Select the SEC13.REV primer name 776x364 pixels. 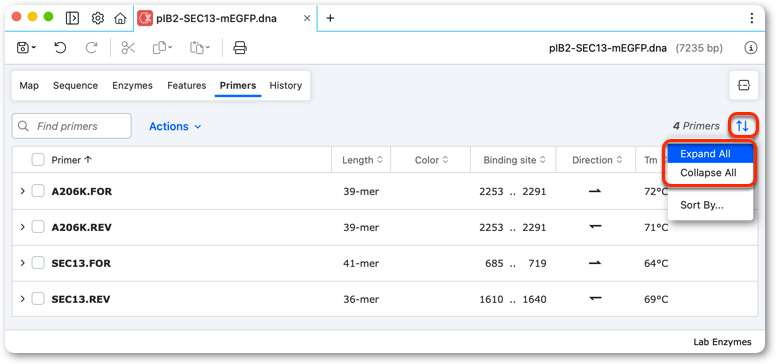[x=81, y=300]
